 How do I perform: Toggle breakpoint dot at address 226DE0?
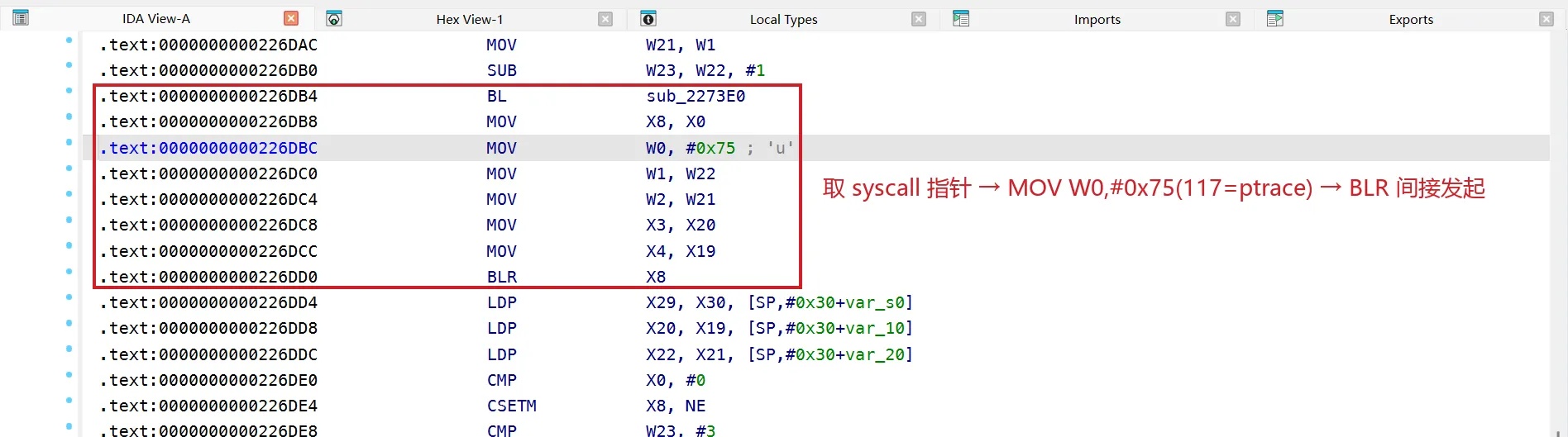pos(69,375)
